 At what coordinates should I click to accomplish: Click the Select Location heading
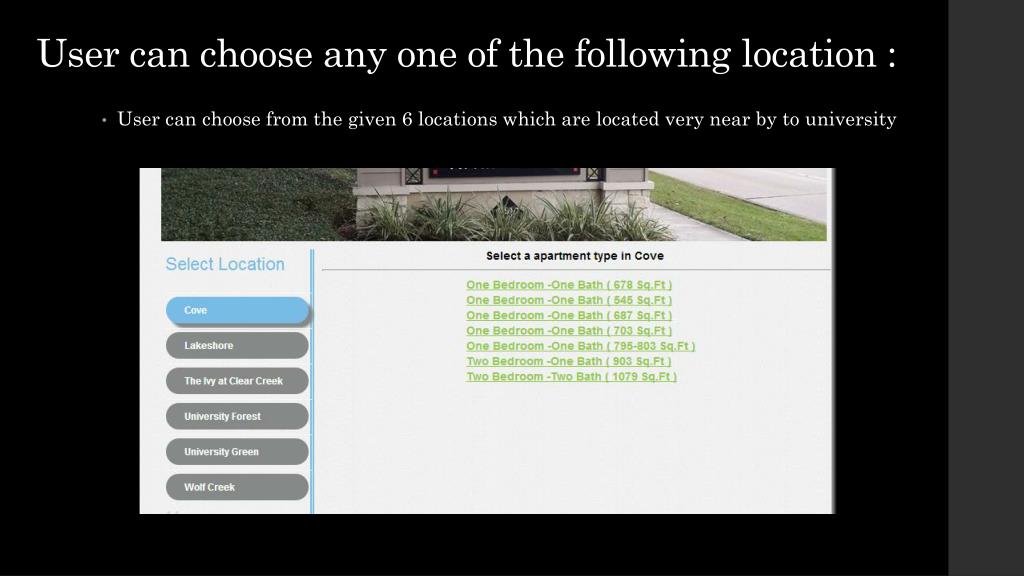(x=225, y=264)
